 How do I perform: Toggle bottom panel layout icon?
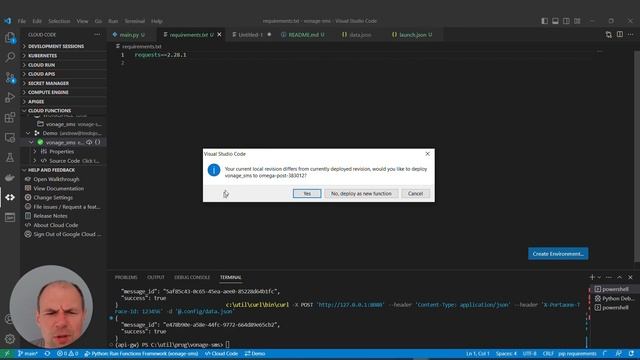tap(556, 21)
